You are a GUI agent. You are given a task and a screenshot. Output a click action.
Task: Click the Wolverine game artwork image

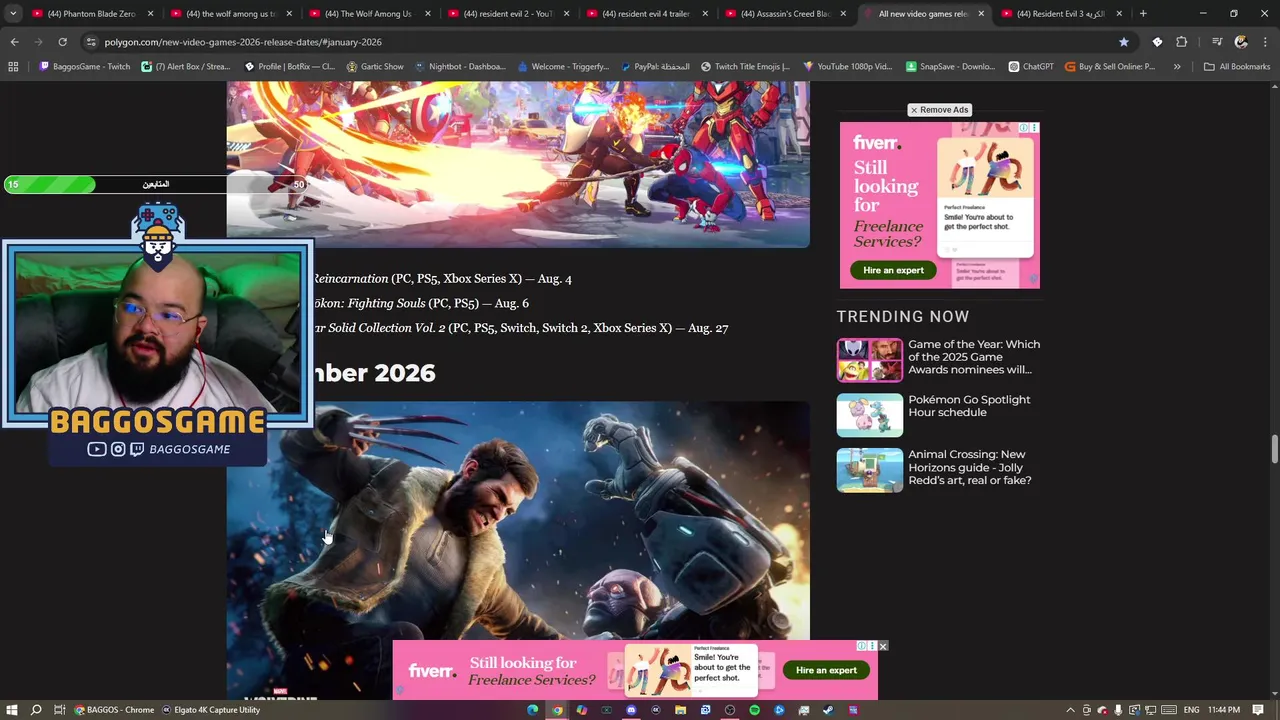518,550
